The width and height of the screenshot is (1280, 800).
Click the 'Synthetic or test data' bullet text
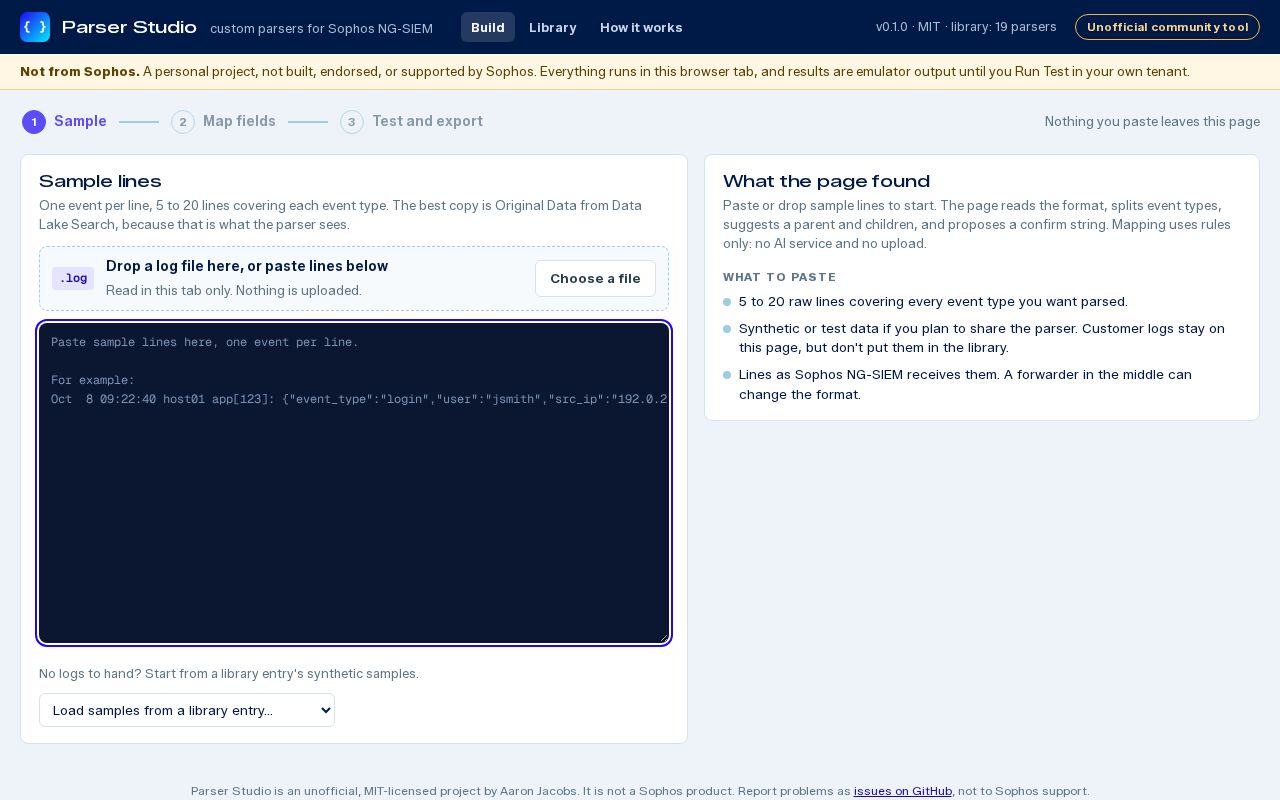[982, 338]
